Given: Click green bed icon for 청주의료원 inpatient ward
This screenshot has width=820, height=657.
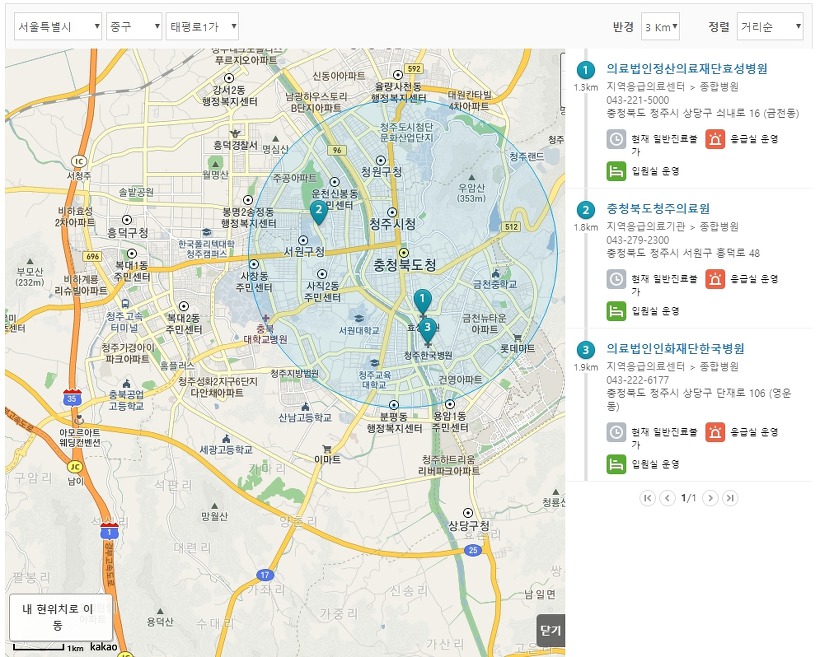Looking at the screenshot, I should 617,311.
